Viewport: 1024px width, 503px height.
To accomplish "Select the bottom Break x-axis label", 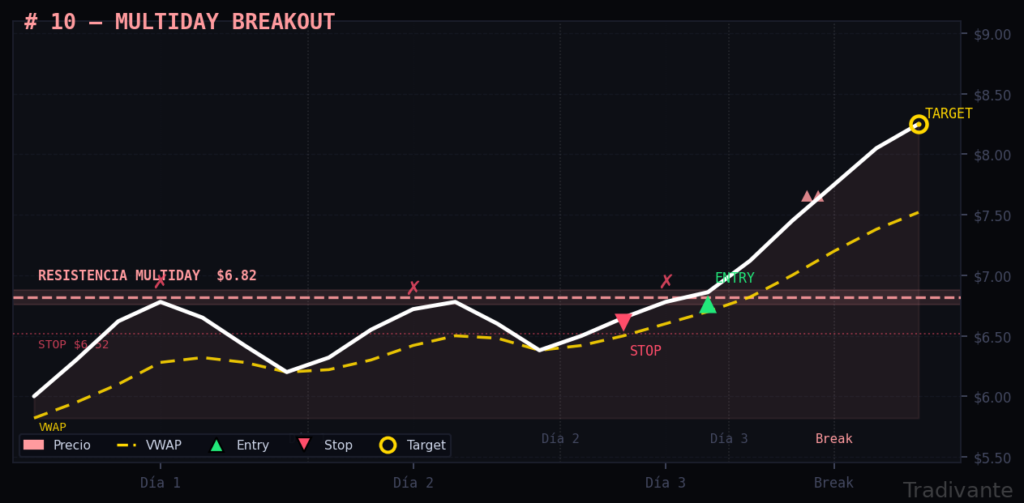I will (833, 482).
